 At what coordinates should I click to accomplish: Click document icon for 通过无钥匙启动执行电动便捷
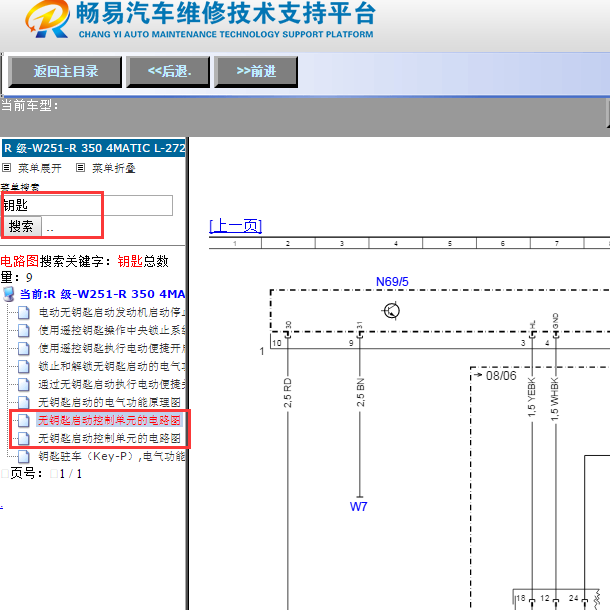[23, 384]
